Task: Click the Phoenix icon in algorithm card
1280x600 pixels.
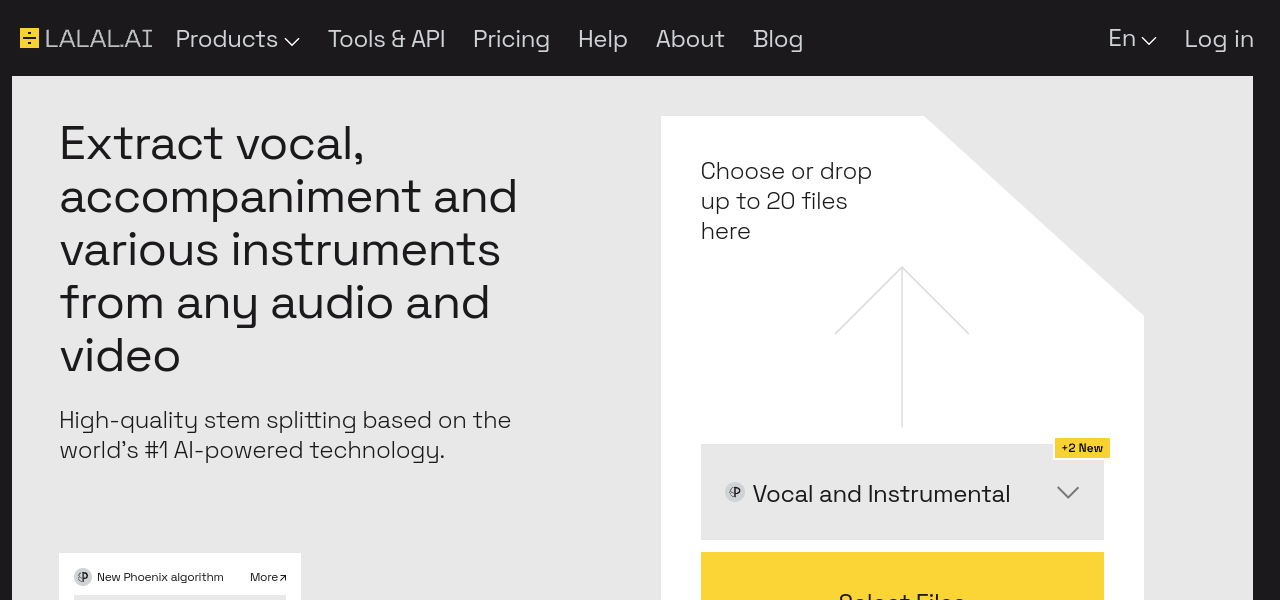Action: coord(83,577)
